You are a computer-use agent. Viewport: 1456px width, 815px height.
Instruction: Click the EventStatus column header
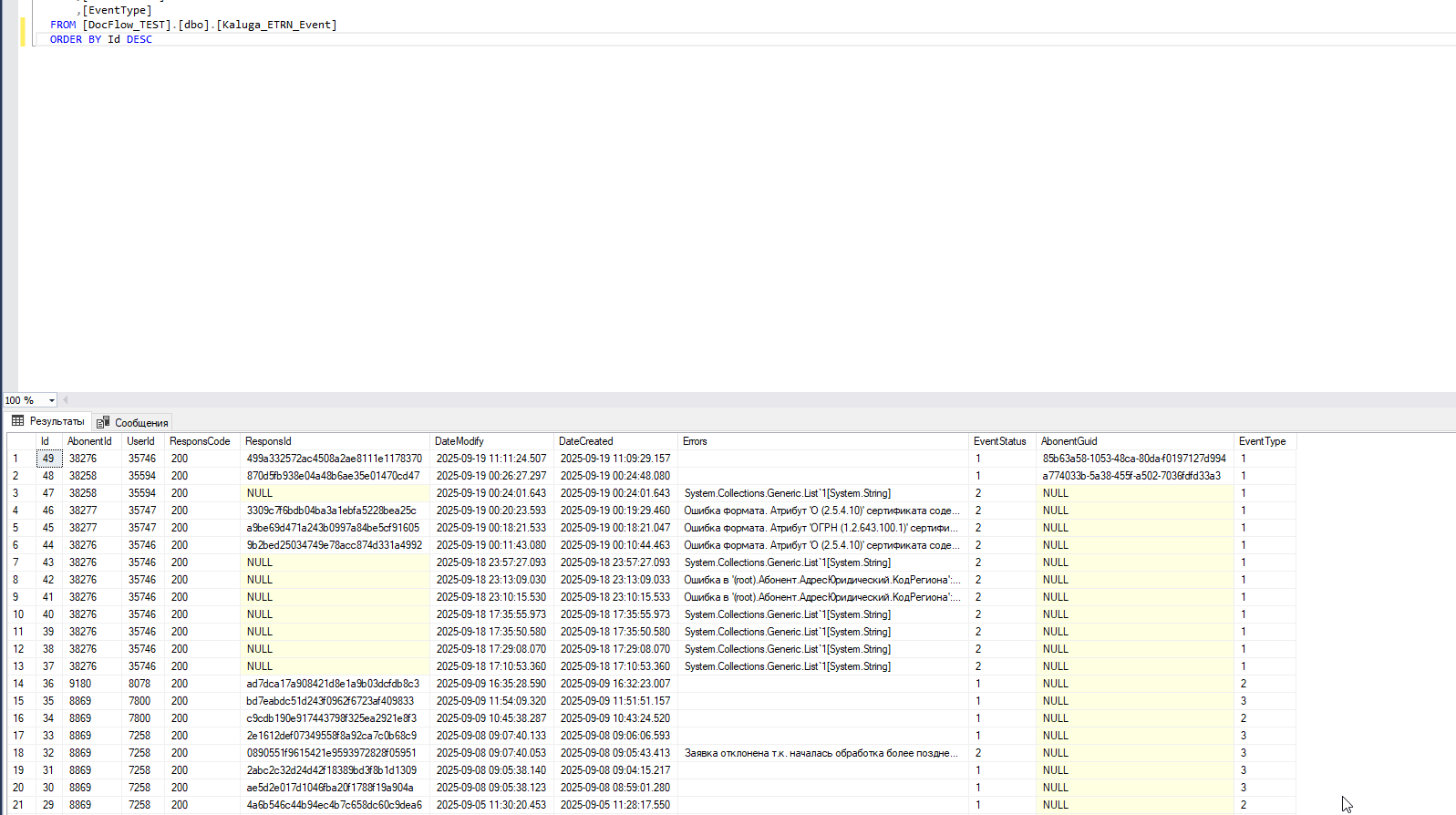(x=1002, y=441)
